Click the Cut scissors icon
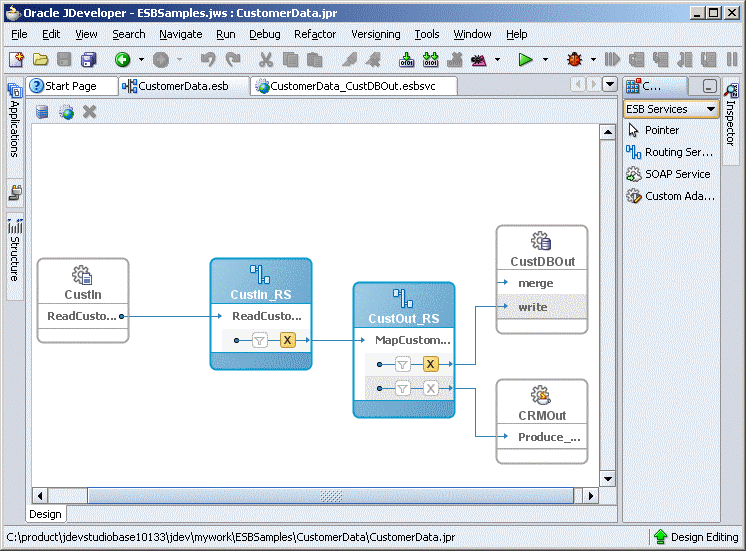The width and height of the screenshot is (746, 551). click(266, 59)
